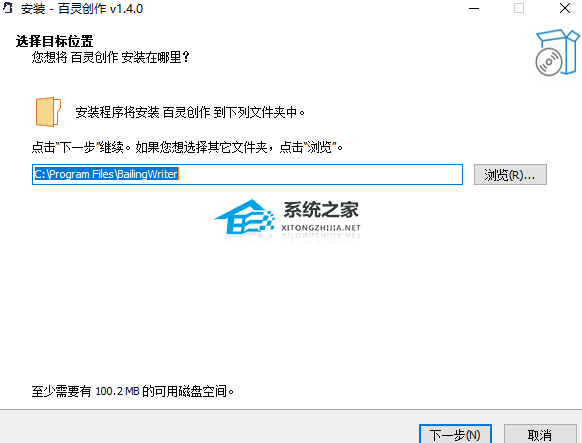
Task: Click the XITONGZHIJIA.NET watermark text
Action: pyautogui.click(x=321, y=227)
